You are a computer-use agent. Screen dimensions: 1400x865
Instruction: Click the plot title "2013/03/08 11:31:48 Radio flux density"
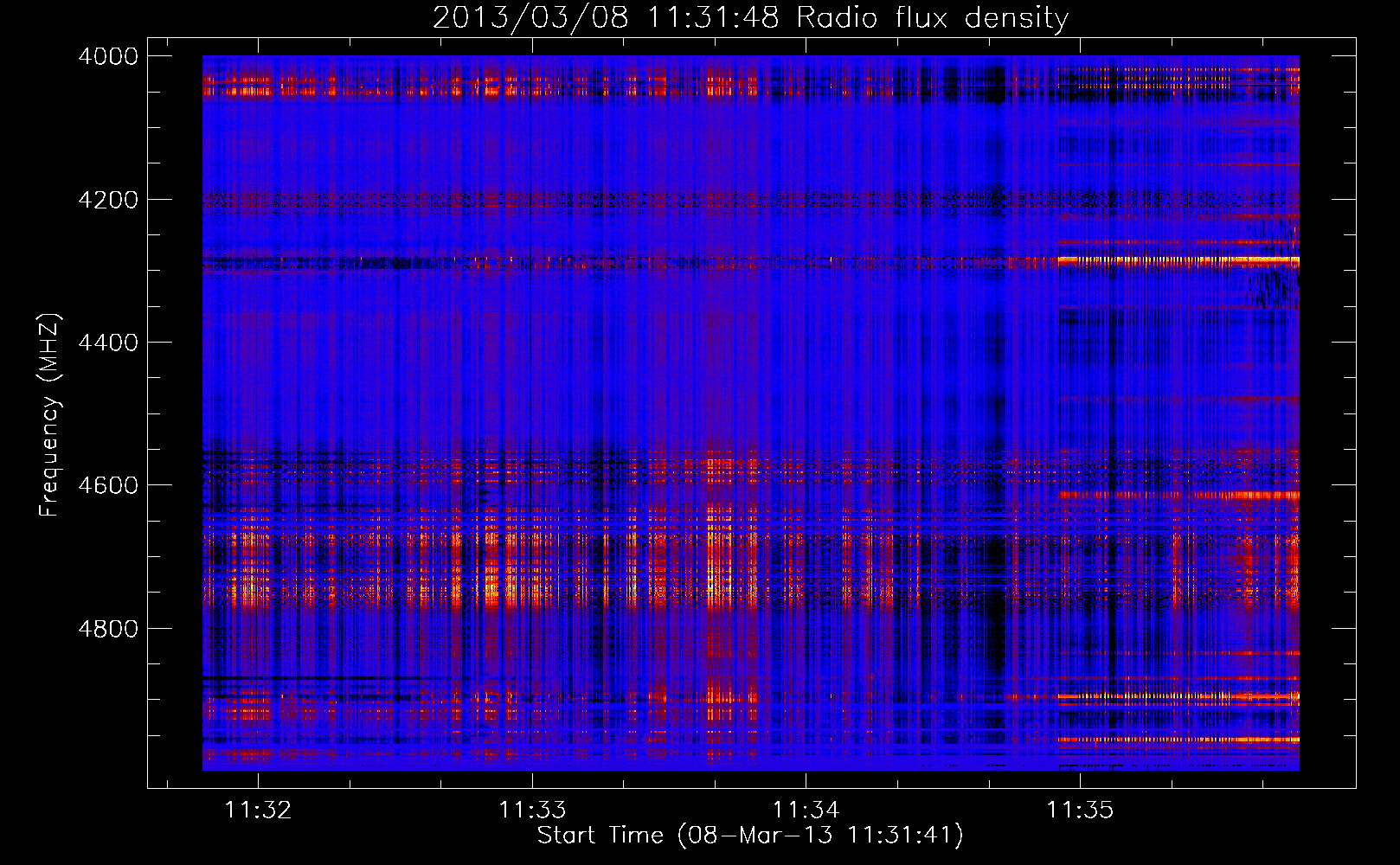tap(750, 17)
